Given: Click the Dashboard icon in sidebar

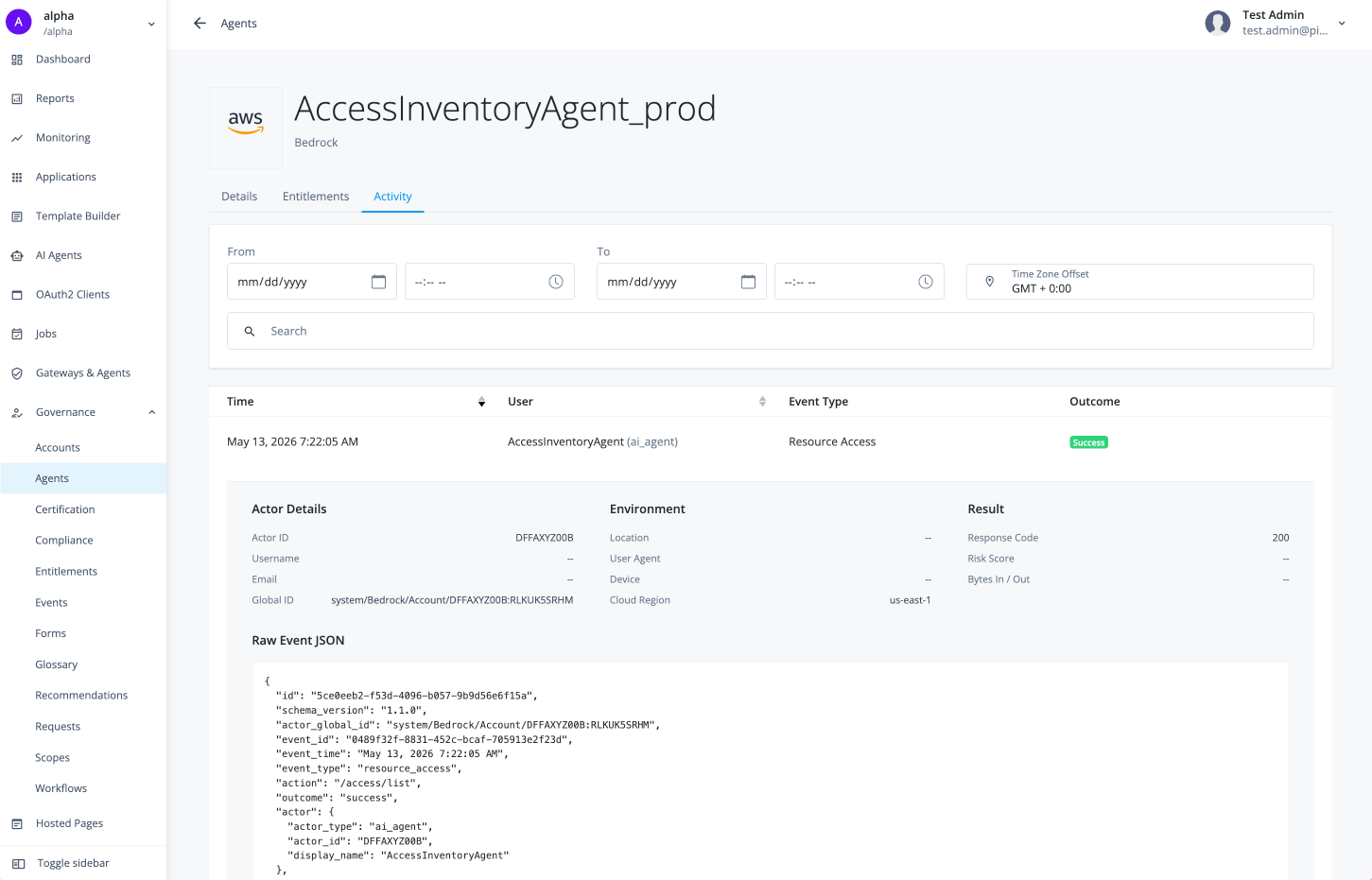Looking at the screenshot, I should click(17, 60).
